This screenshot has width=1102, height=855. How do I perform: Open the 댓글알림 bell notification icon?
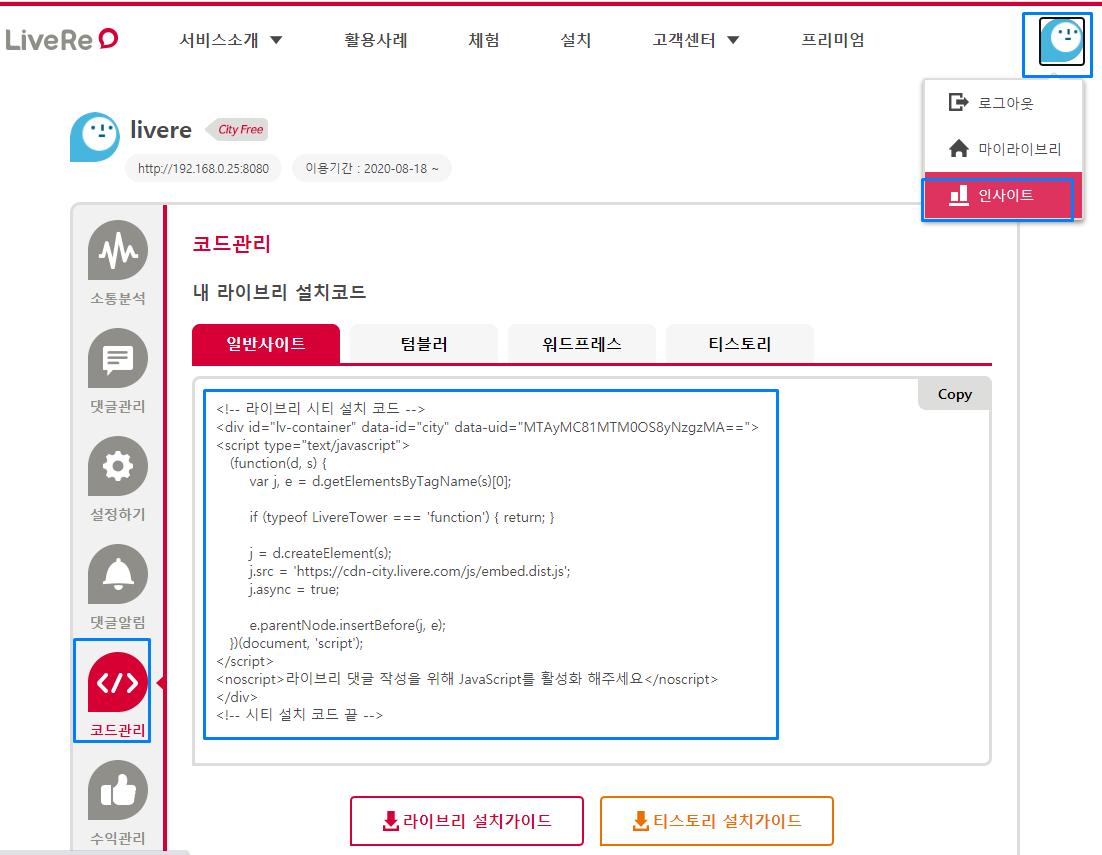[x=117, y=575]
